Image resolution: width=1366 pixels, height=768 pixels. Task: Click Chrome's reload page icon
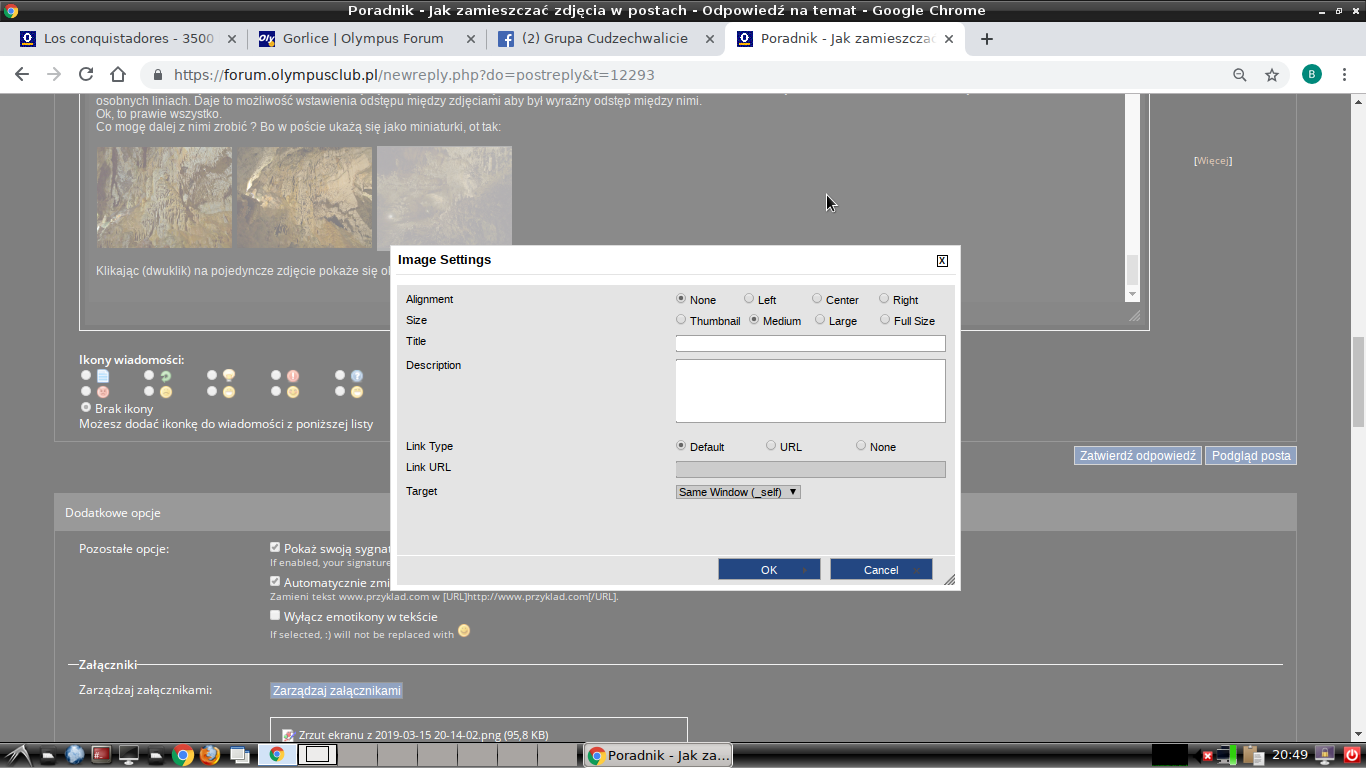(86, 75)
